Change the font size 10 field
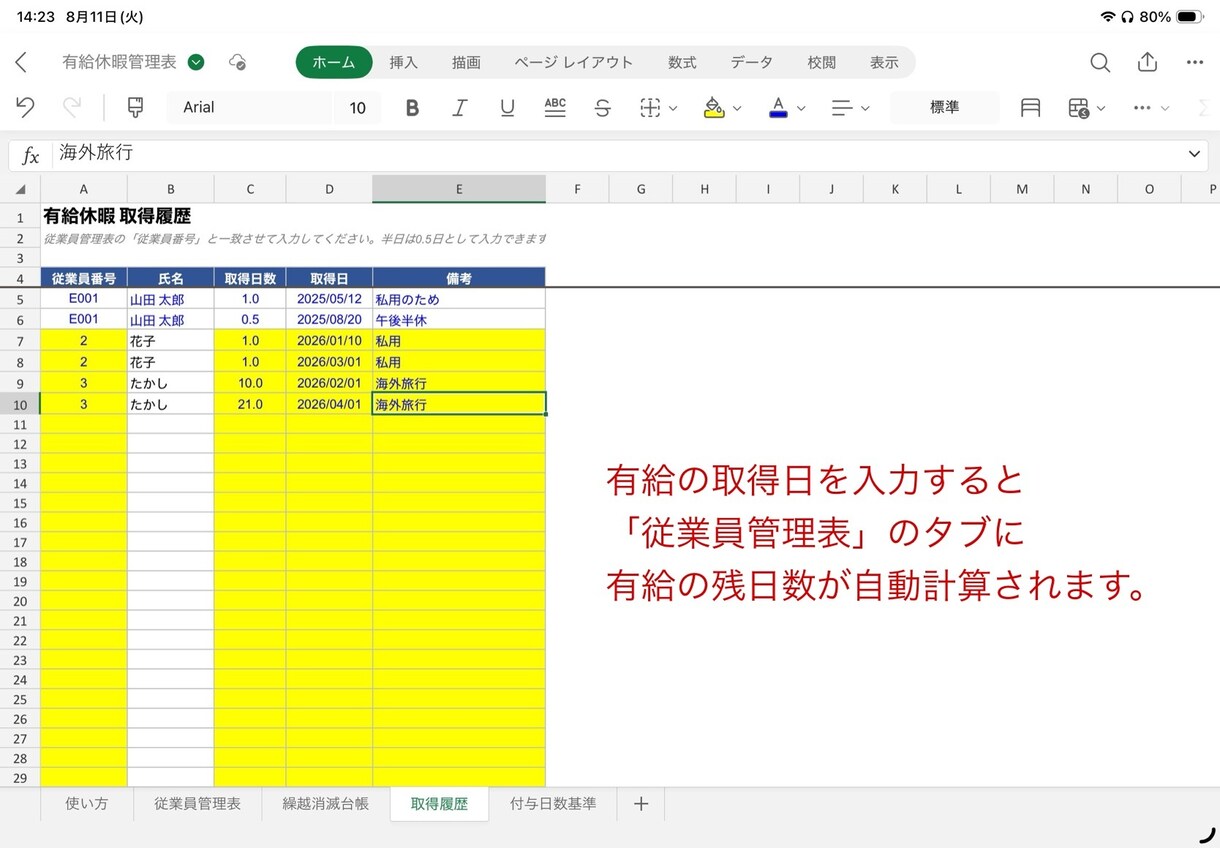Screen dimensions: 1220x848 [x=358, y=107]
